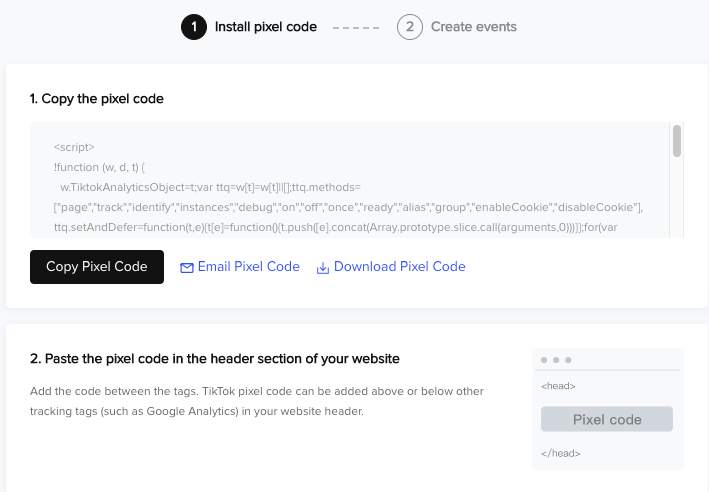Click the closing </head> tag in the illustration
Screen dimensions: 709x492
(x=560, y=453)
